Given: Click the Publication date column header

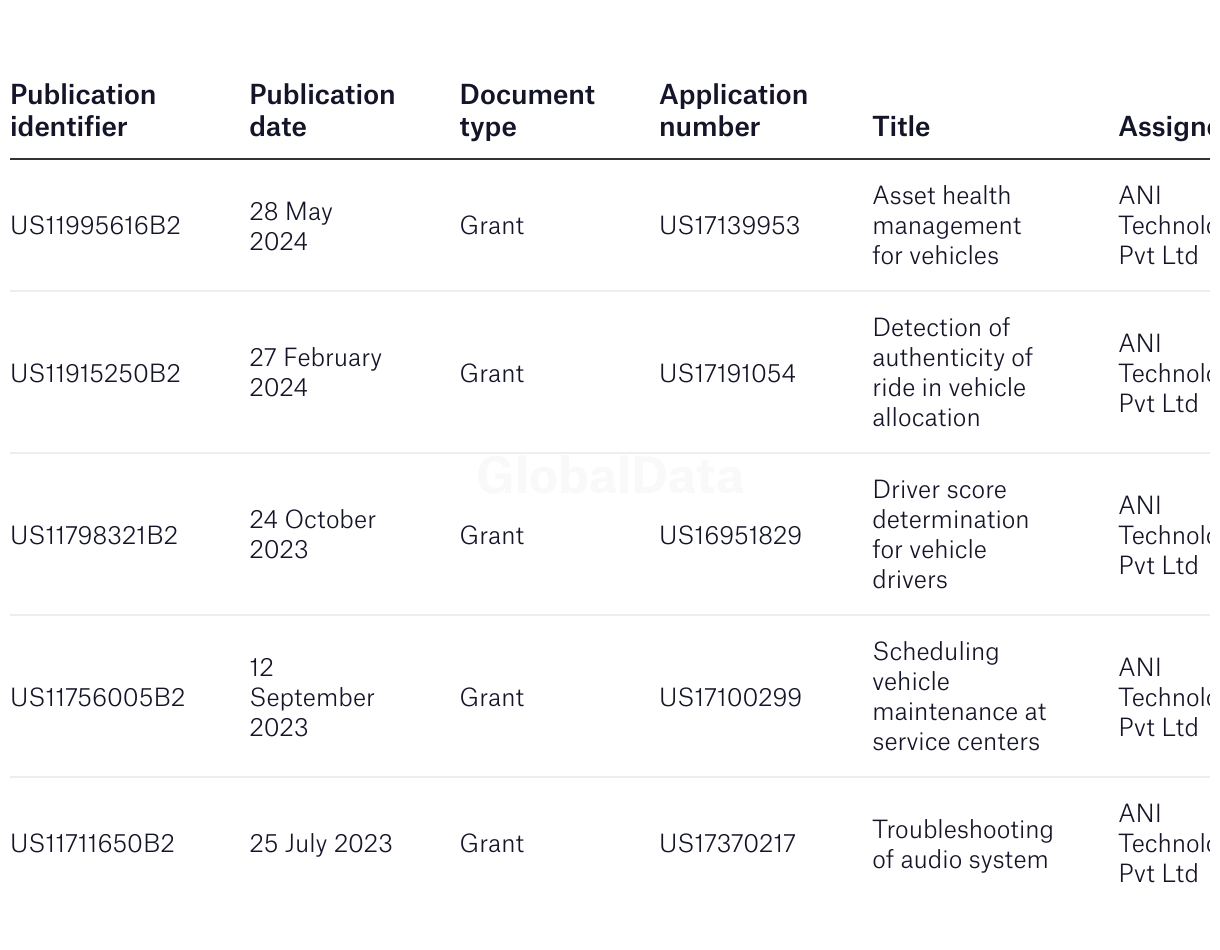Looking at the screenshot, I should point(322,111).
